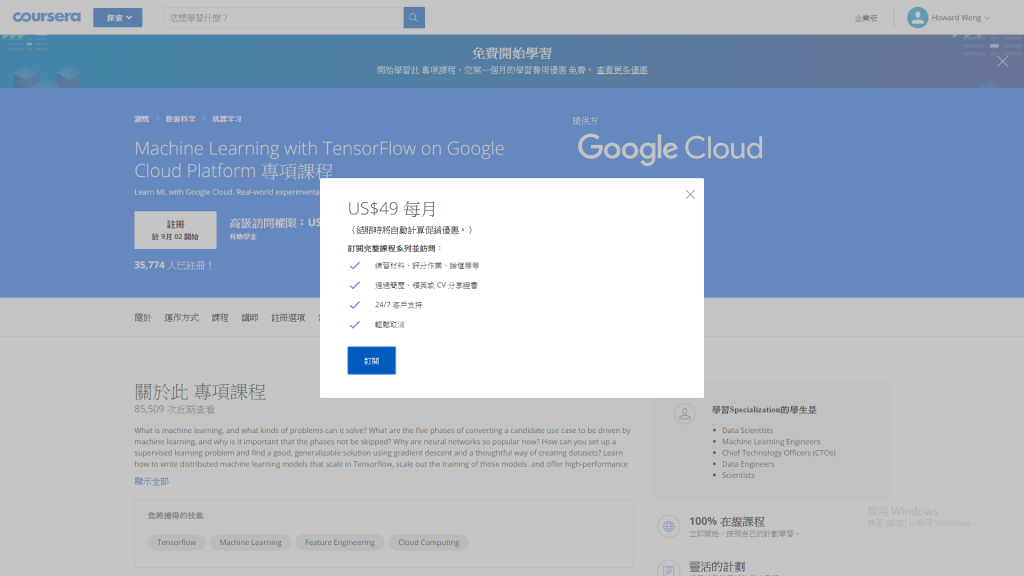Viewport: 1024px width, 576px height.
Task: Select the Tensorflow skill tag
Action: (x=176, y=542)
